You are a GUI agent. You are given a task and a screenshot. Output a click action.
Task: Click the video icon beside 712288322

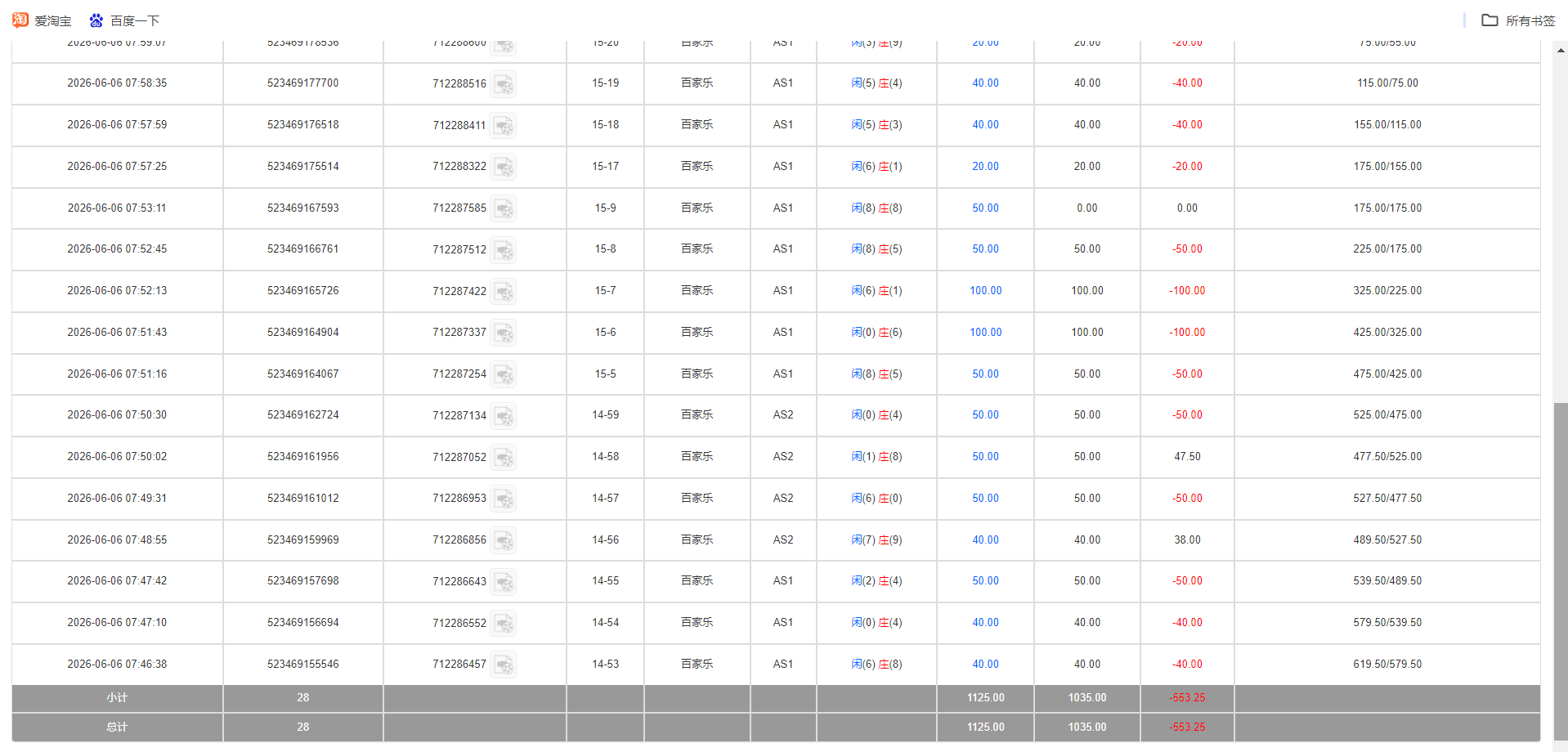[x=504, y=167]
